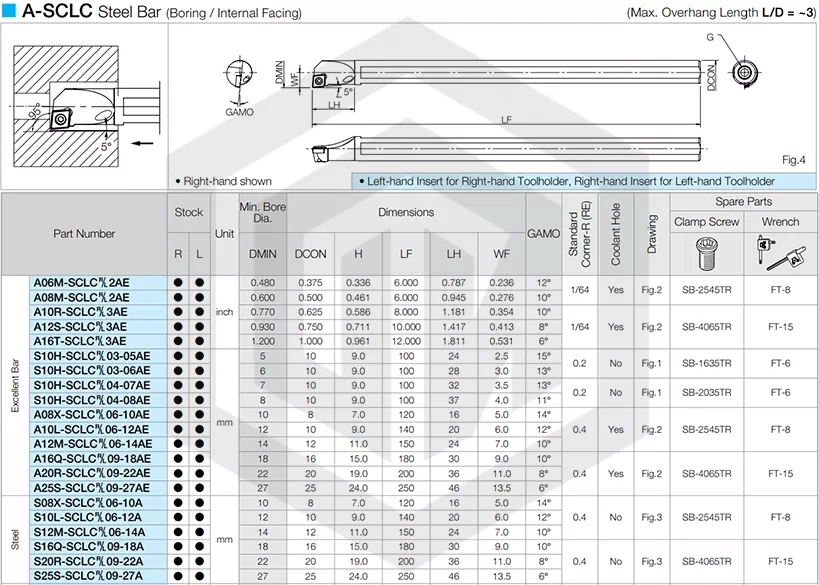Click the G end-view circle of the bar
Viewport: 819px width, 585px height.
click(x=745, y=73)
